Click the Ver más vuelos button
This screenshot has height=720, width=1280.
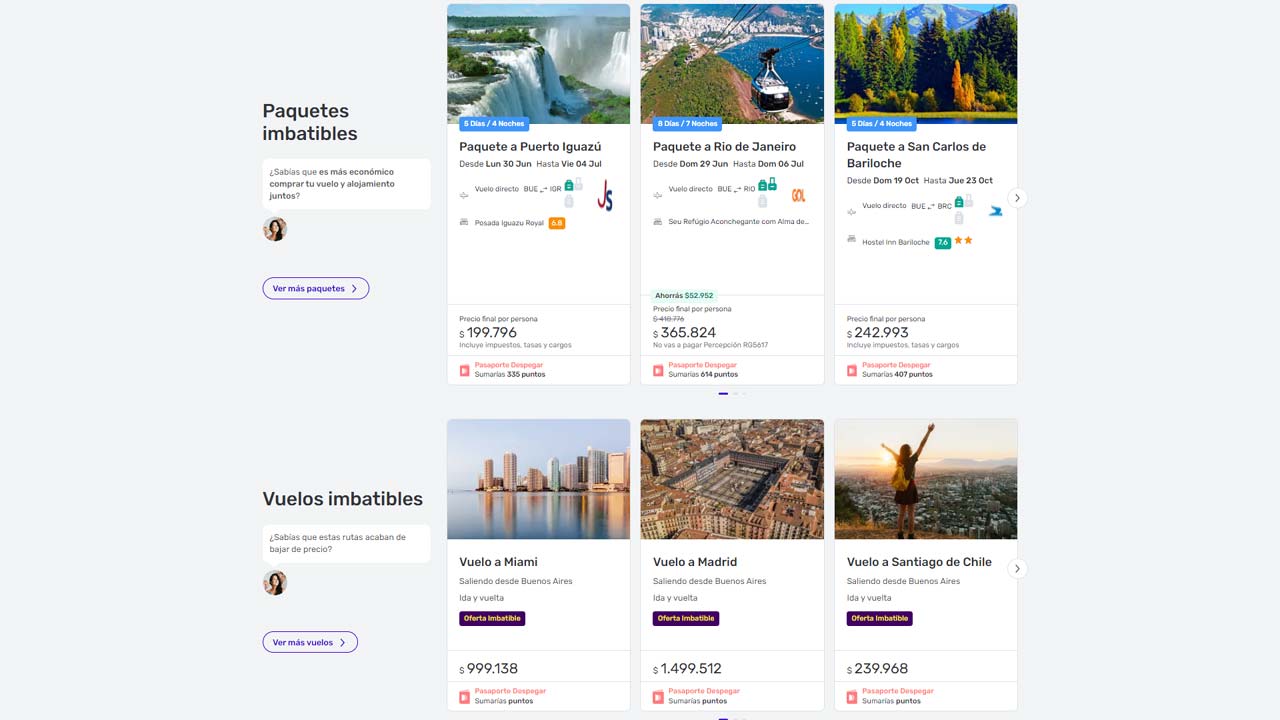click(x=309, y=642)
